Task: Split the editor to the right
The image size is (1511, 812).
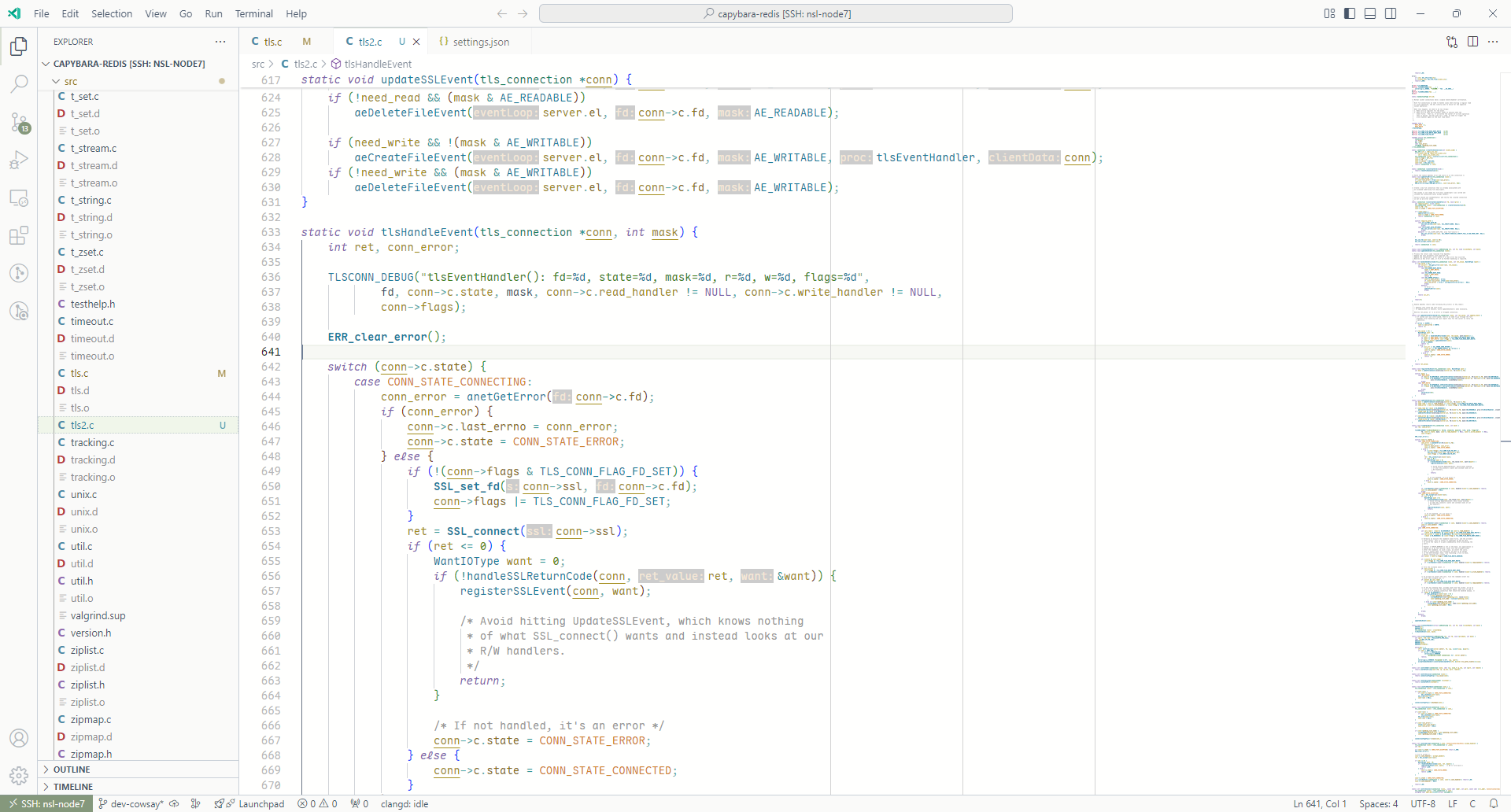Action: [x=1472, y=42]
